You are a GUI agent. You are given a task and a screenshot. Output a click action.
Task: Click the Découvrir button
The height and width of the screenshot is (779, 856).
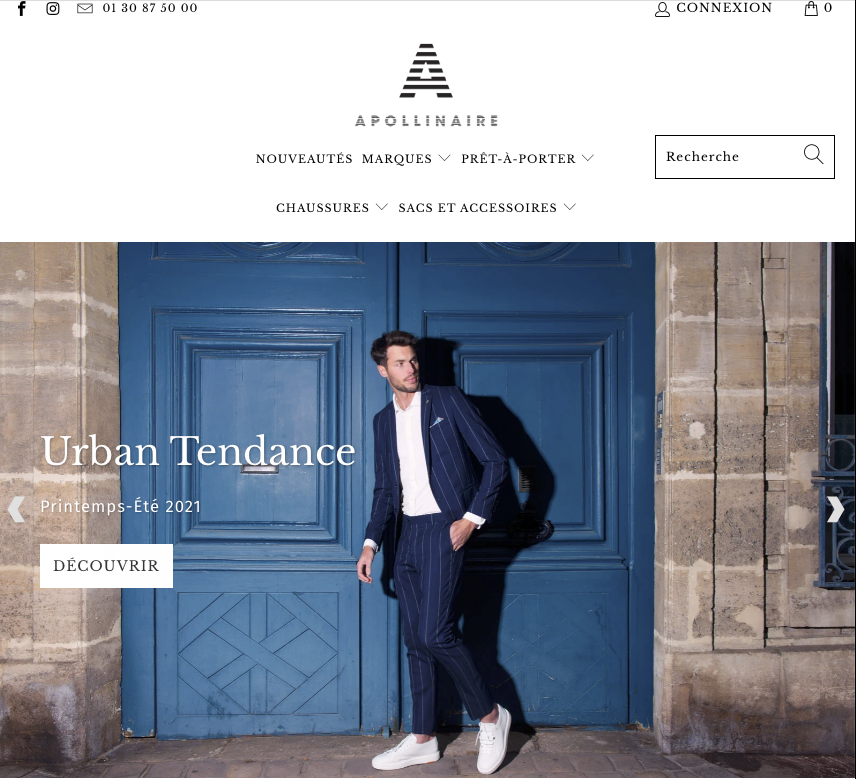pyautogui.click(x=106, y=566)
